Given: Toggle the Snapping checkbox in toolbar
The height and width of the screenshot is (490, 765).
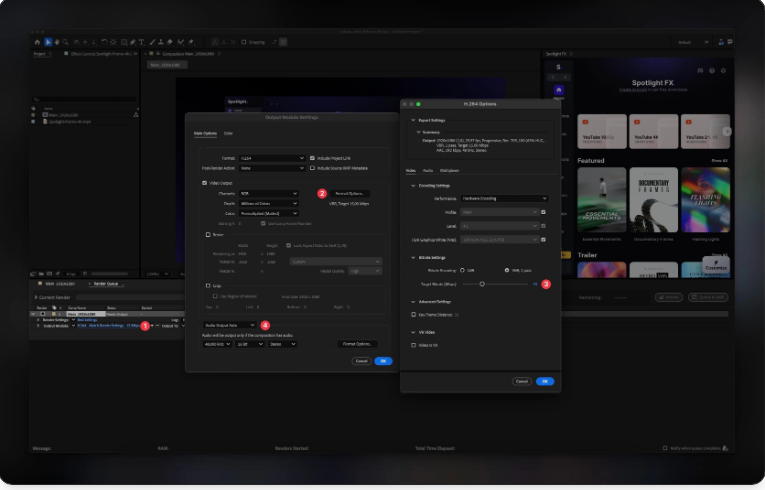Looking at the screenshot, I should (243, 42).
